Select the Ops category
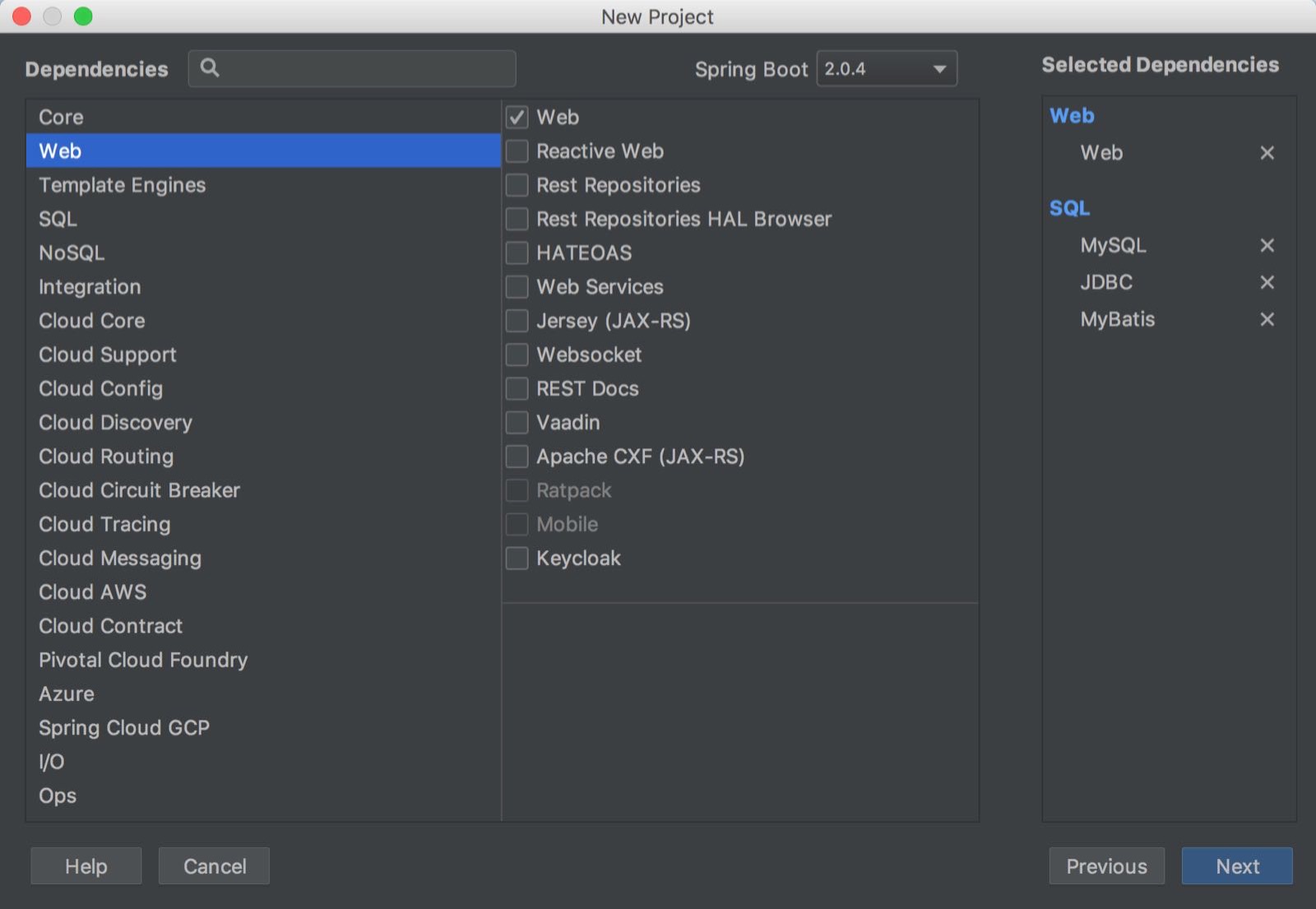The height and width of the screenshot is (909, 1316). (263, 795)
